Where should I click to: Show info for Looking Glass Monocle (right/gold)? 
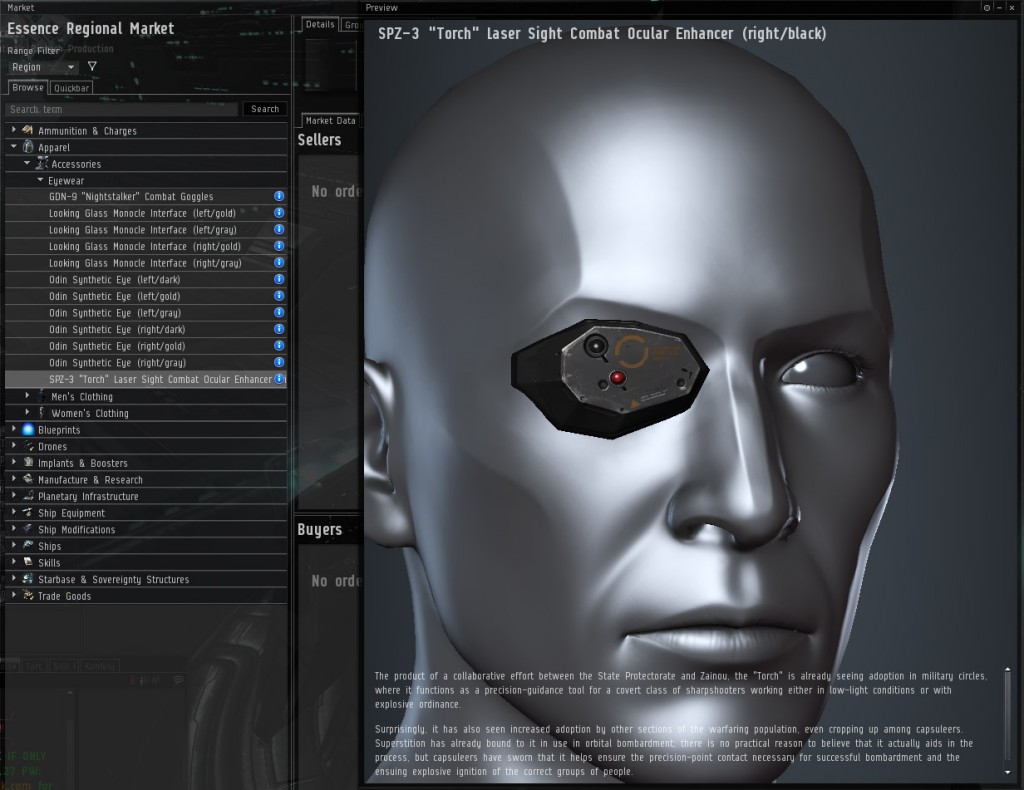(279, 246)
